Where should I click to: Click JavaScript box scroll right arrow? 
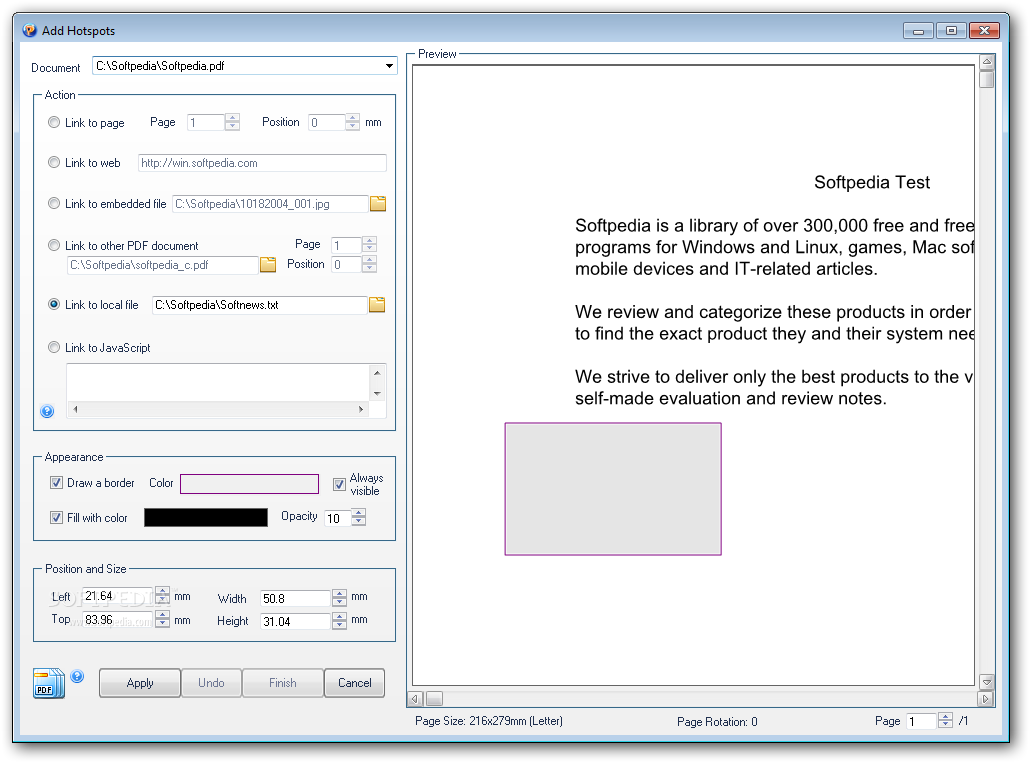click(x=361, y=409)
